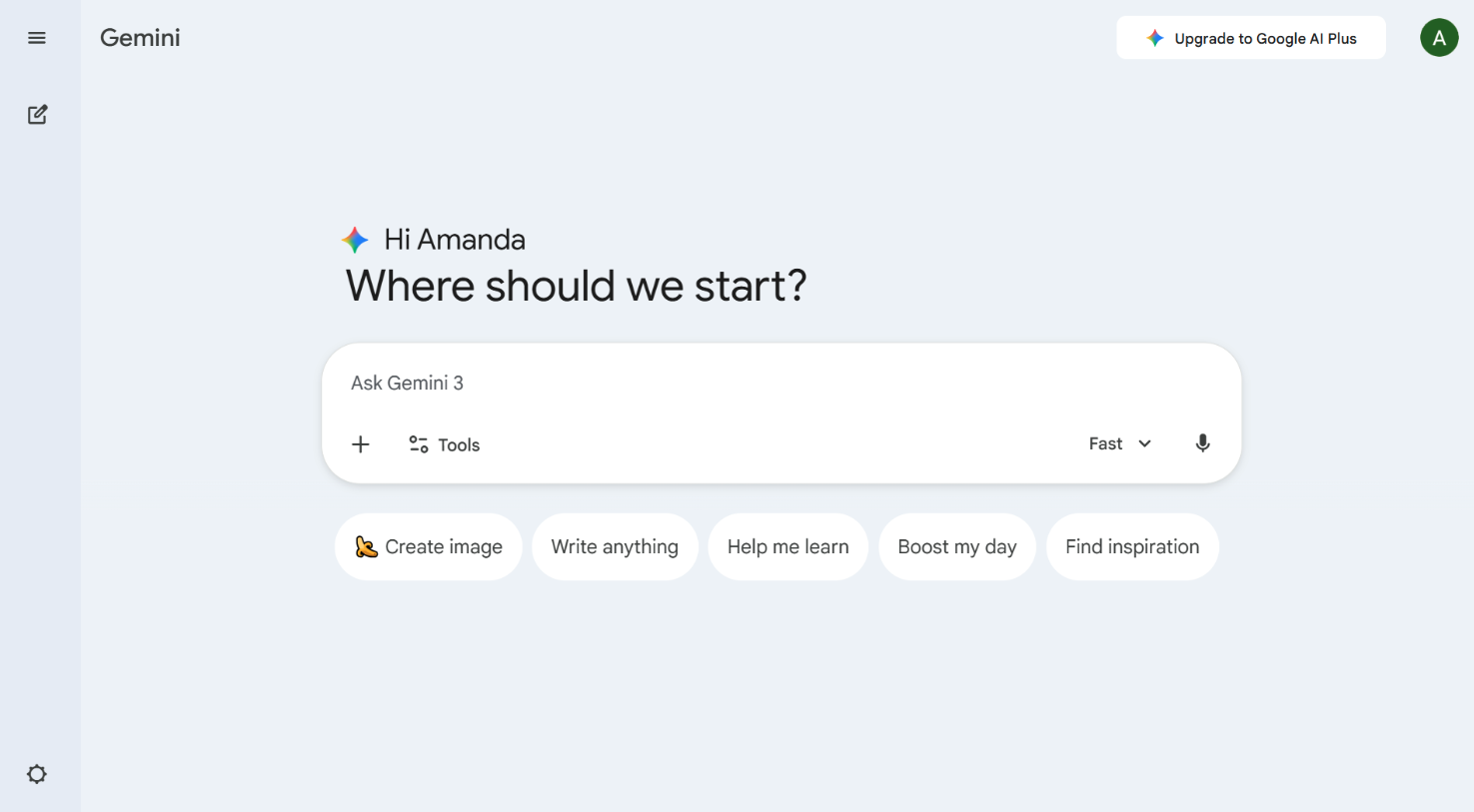
Task: Click the "Where should we start?" heading
Action: click(576, 287)
